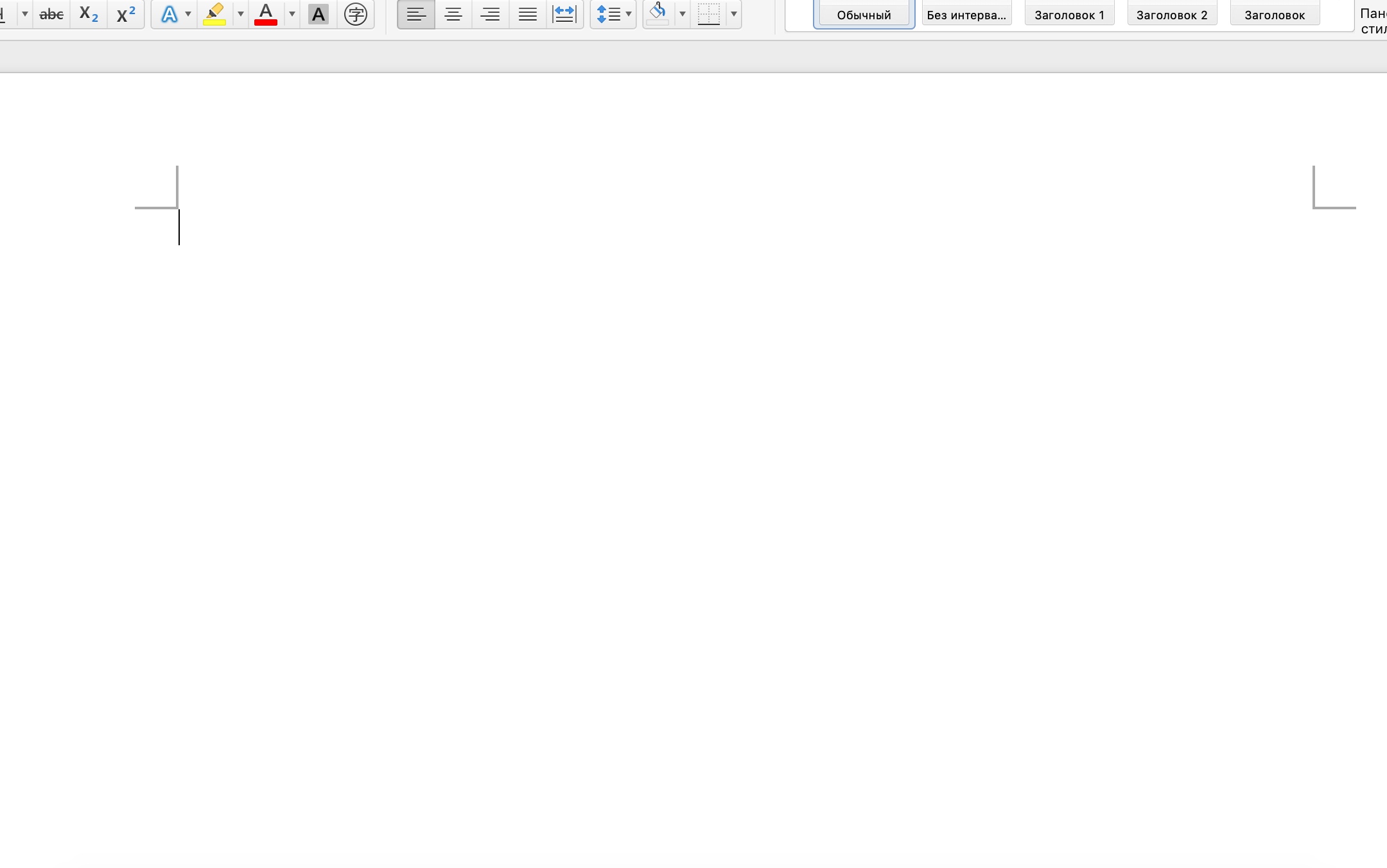The height and width of the screenshot is (868, 1387).
Task: Apply strikethrough formatting
Action: (51, 14)
